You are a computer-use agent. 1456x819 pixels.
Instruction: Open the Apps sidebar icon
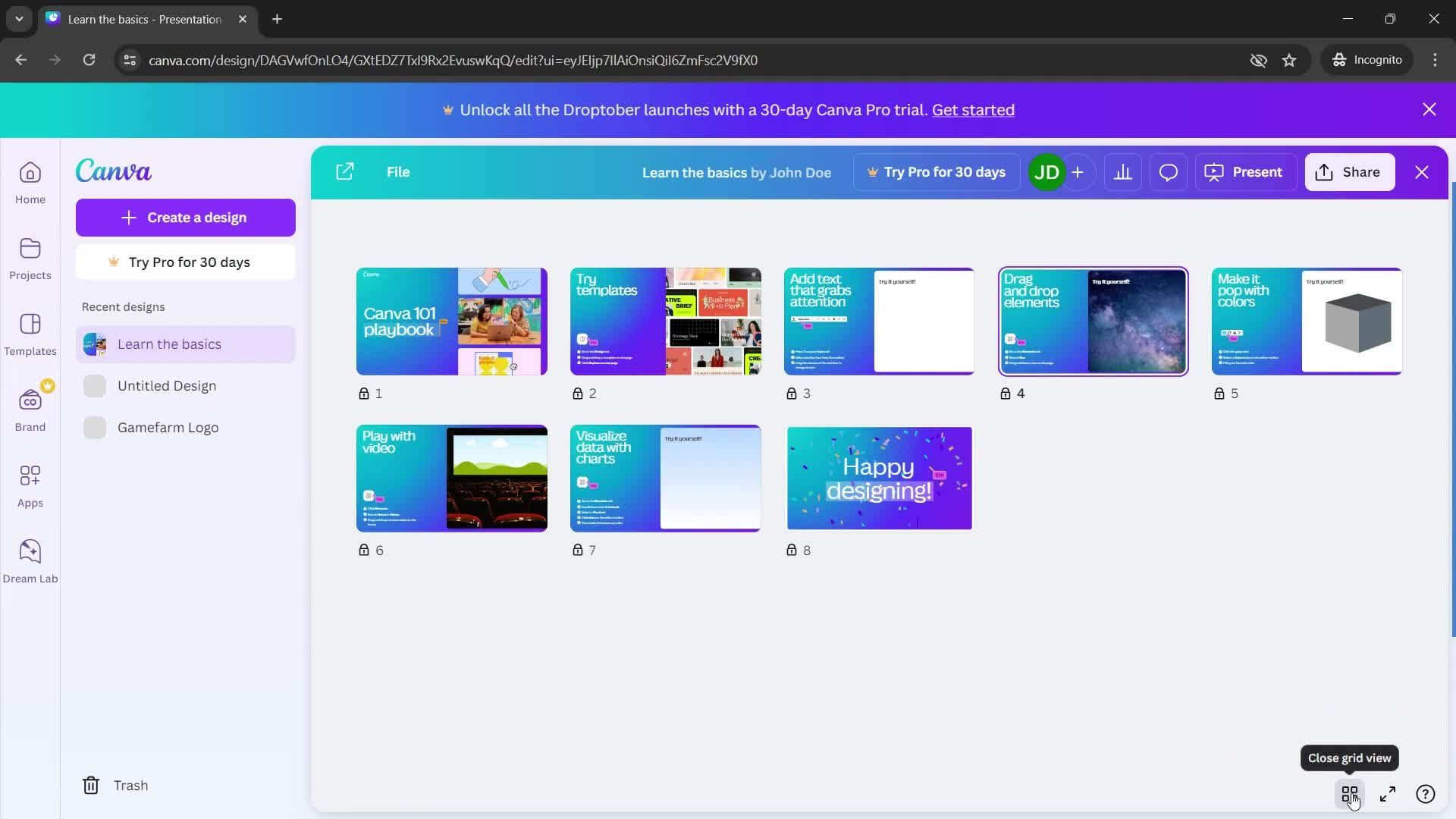[30, 486]
